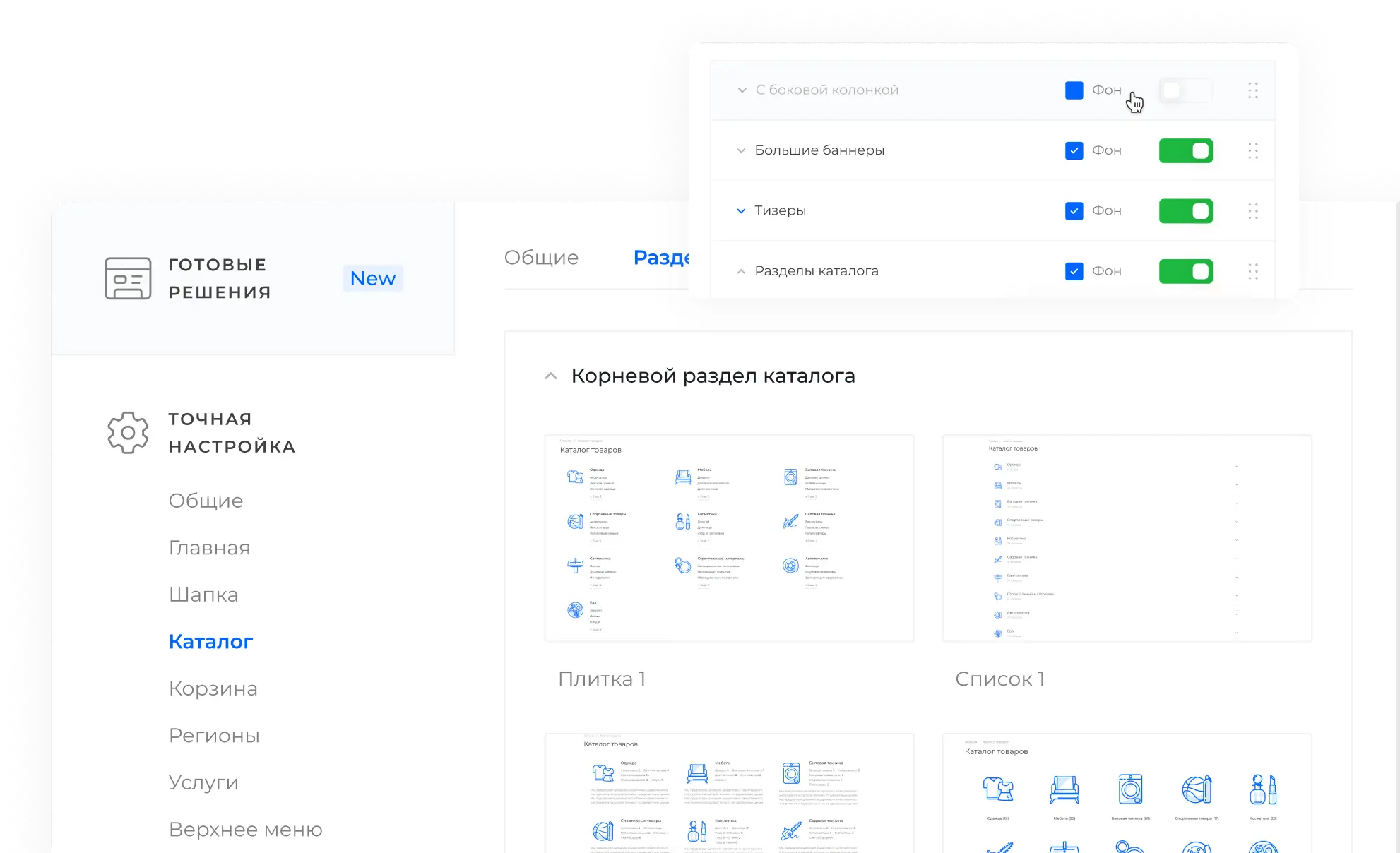
Task: Select the Плитка 1 layout thumbnail
Action: point(729,538)
